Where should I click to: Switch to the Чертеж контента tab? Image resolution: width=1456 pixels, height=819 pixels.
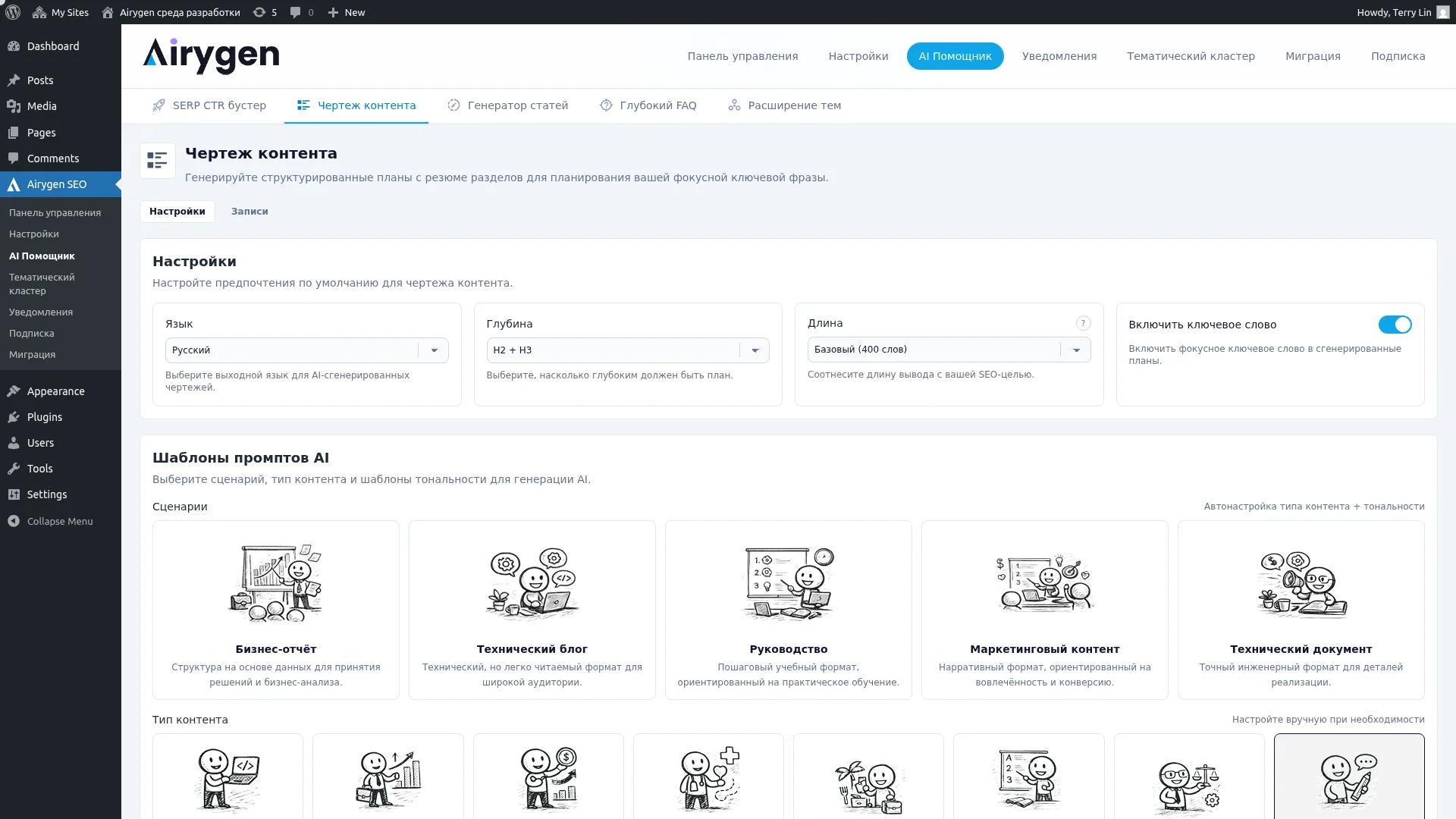pos(356,105)
